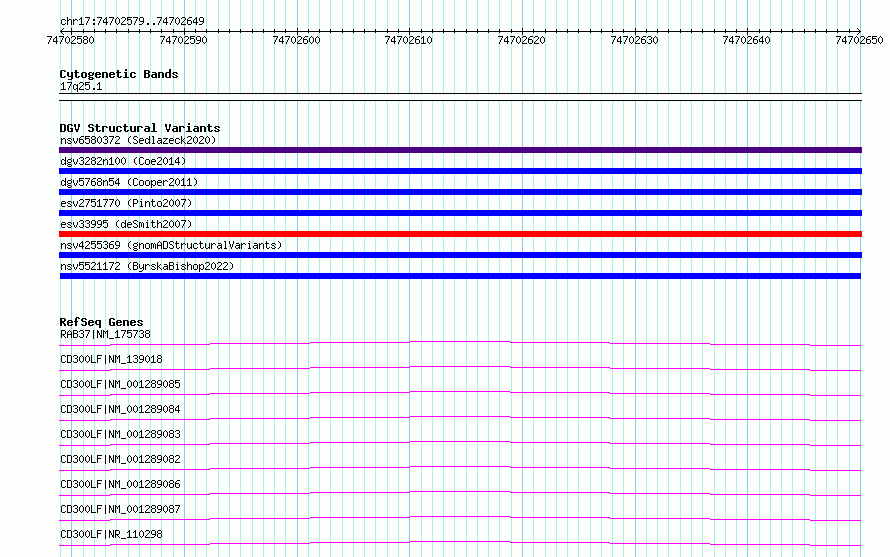Select ruler tick label 74702620
Image resolution: width=890 pixels, height=557 pixels.
tap(522, 40)
